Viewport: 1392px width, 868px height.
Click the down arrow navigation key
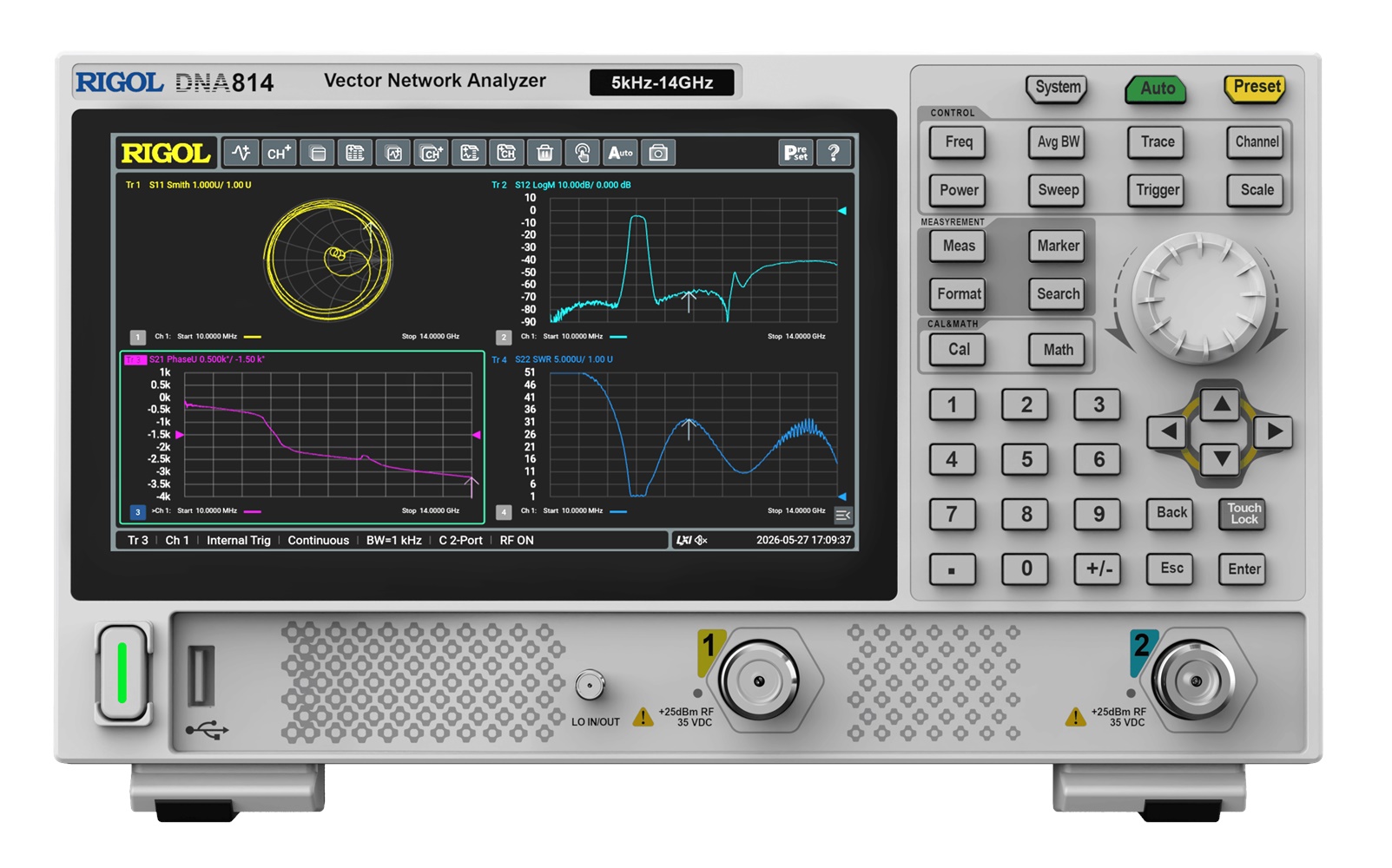point(1221,458)
